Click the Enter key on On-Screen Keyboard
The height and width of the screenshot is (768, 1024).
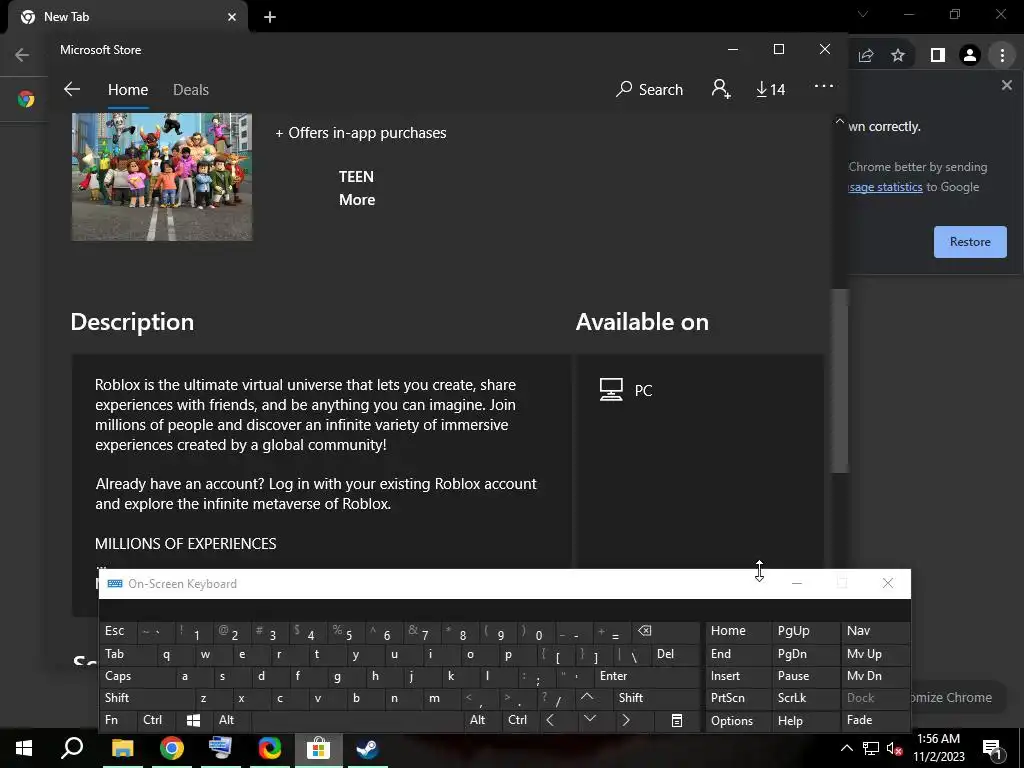click(x=646, y=676)
